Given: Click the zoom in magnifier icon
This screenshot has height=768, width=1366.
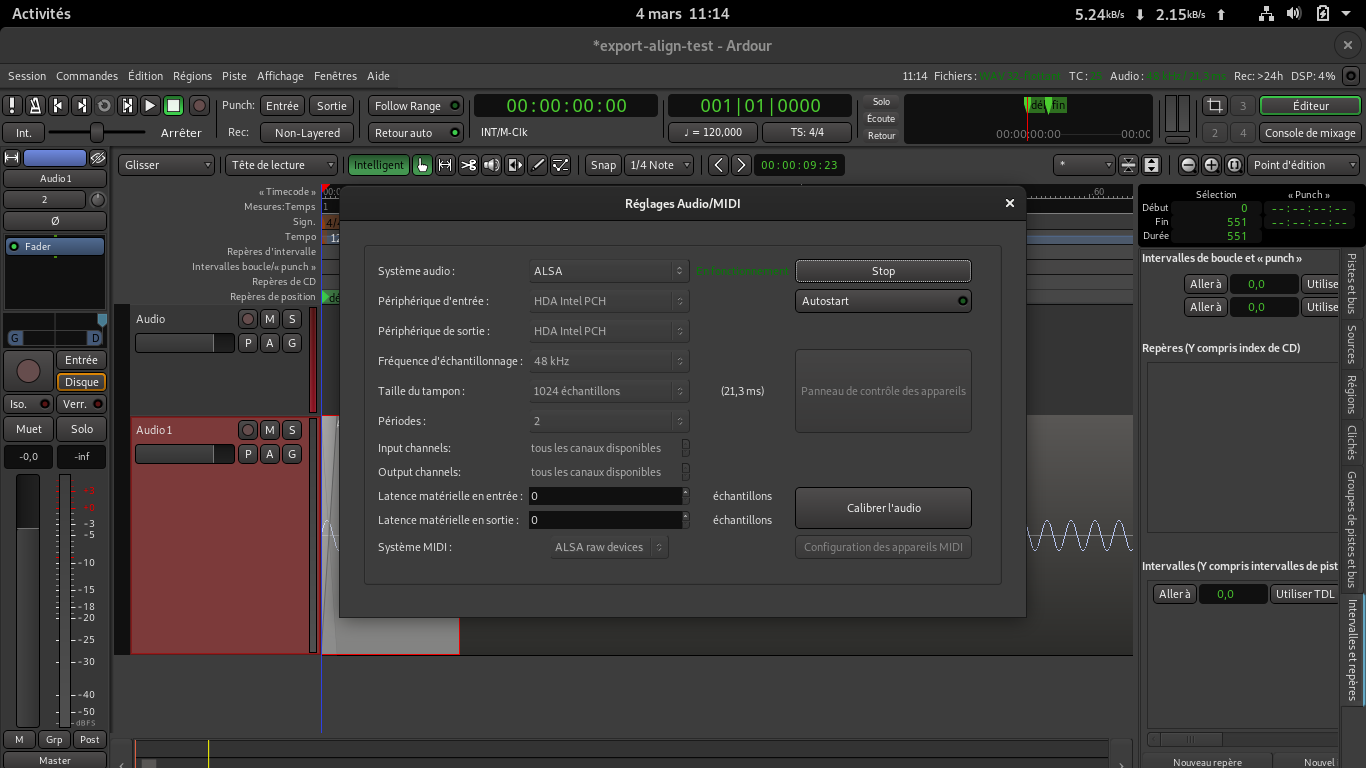Looking at the screenshot, I should coord(1211,165).
